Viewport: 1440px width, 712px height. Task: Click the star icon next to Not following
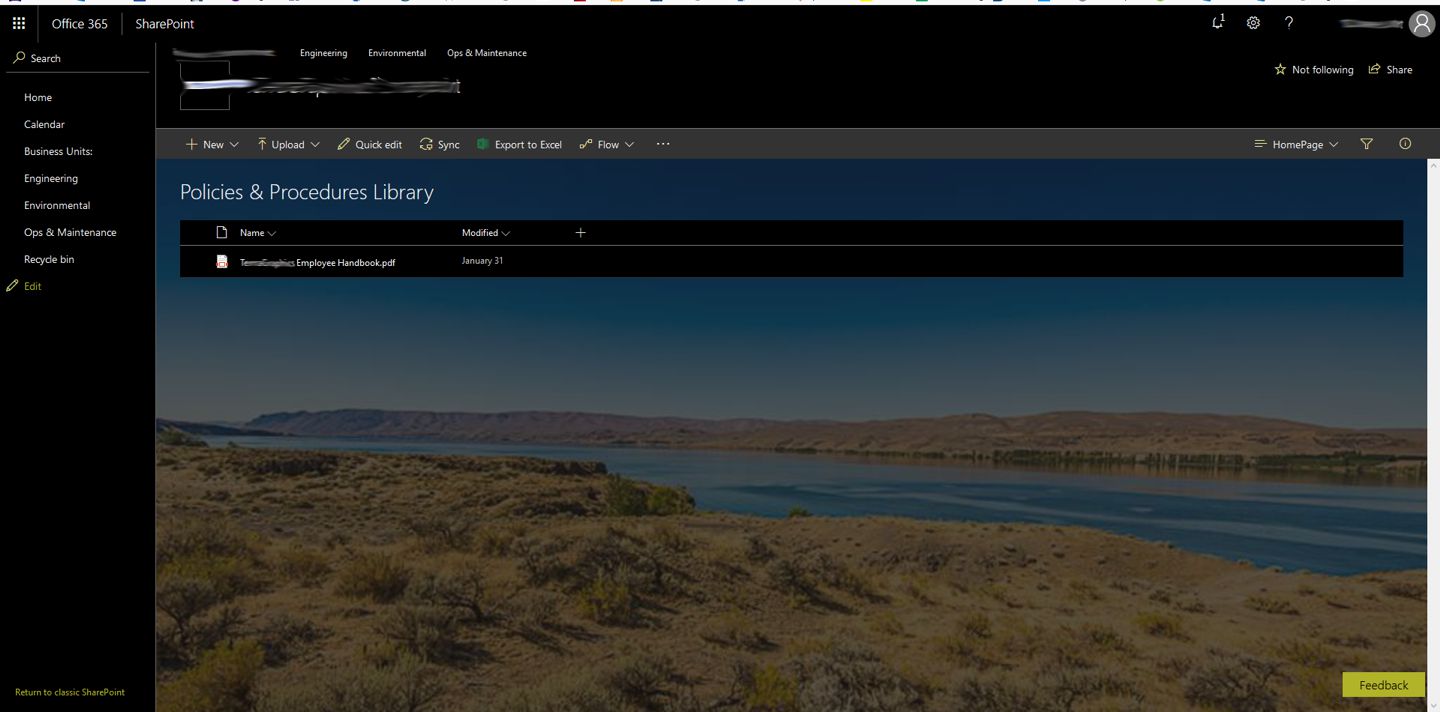click(1280, 70)
